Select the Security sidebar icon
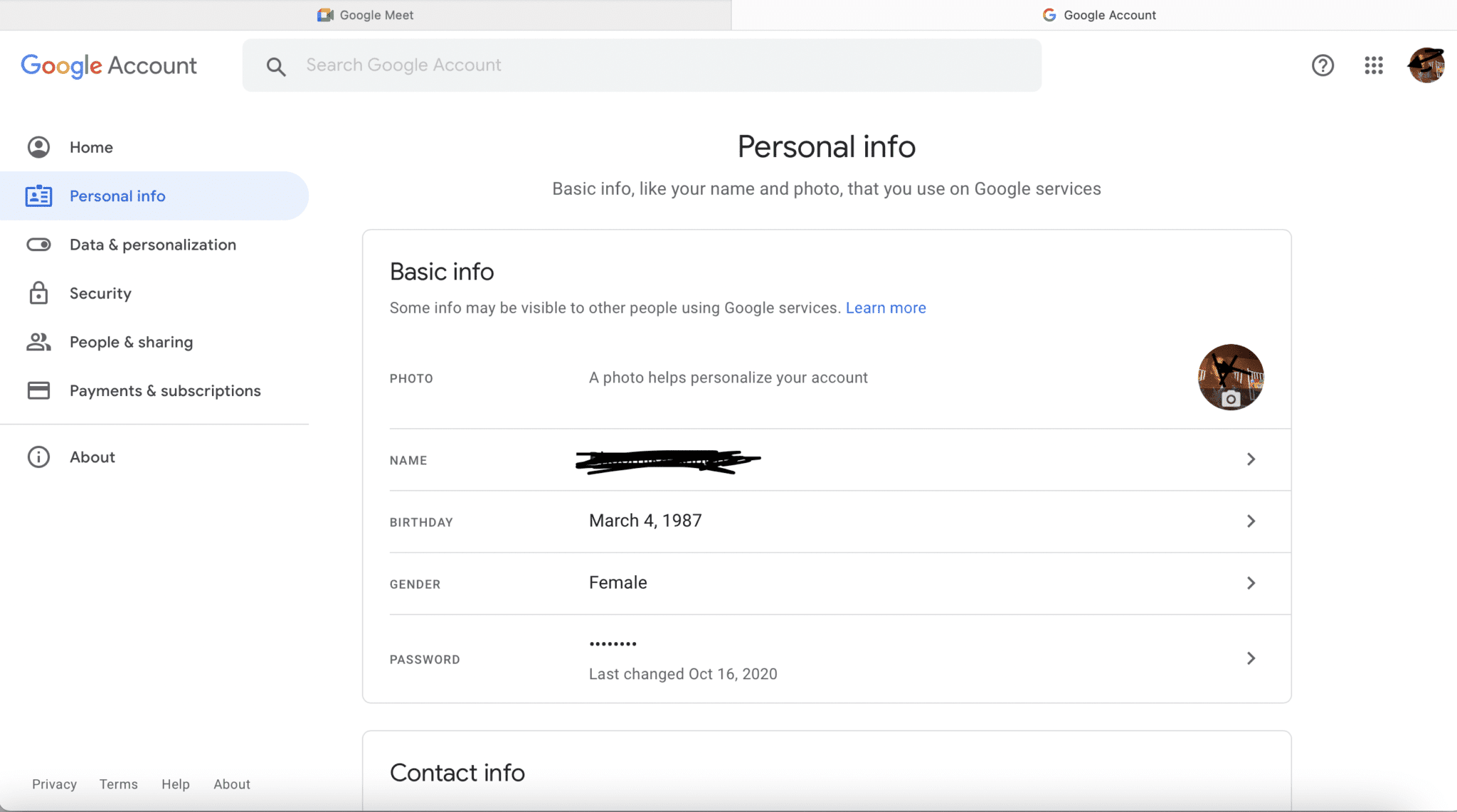The image size is (1457, 812). 38,292
